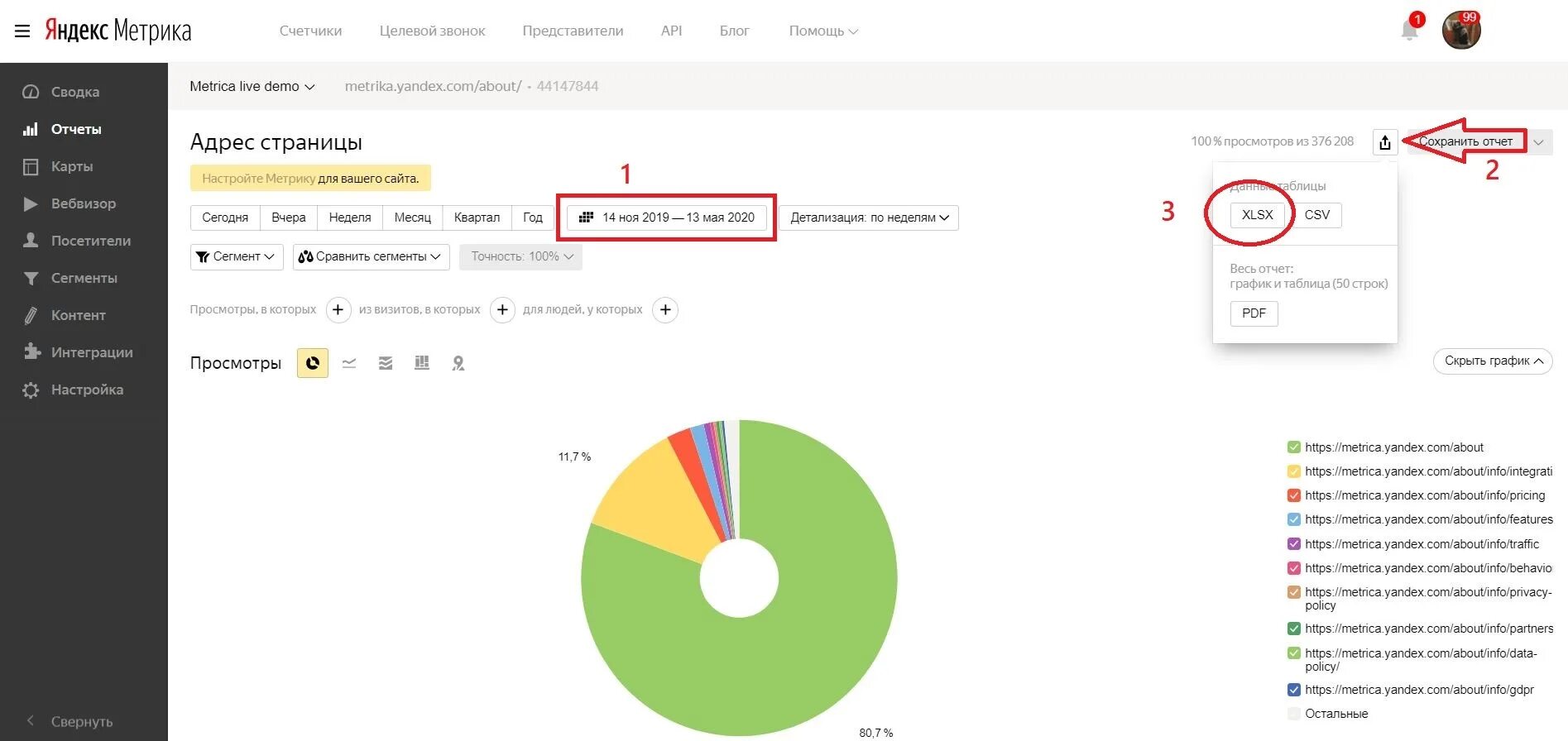Toggle checkbox for about/info/behavio URL
The height and width of the screenshot is (741, 1568).
tap(1294, 568)
